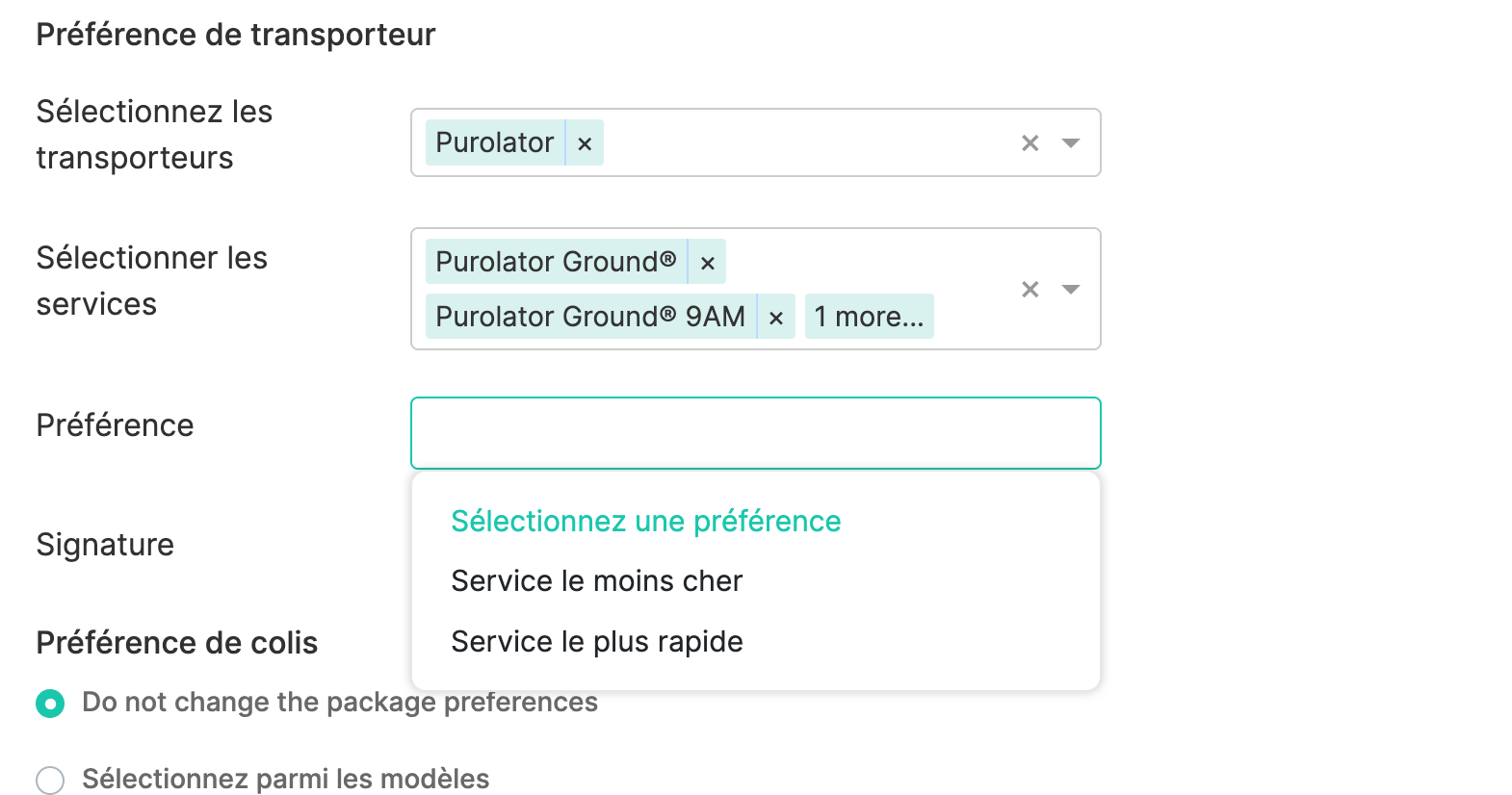1512x795 pixels.
Task: Click the Purolator carrier chip label
Action: coord(494,143)
